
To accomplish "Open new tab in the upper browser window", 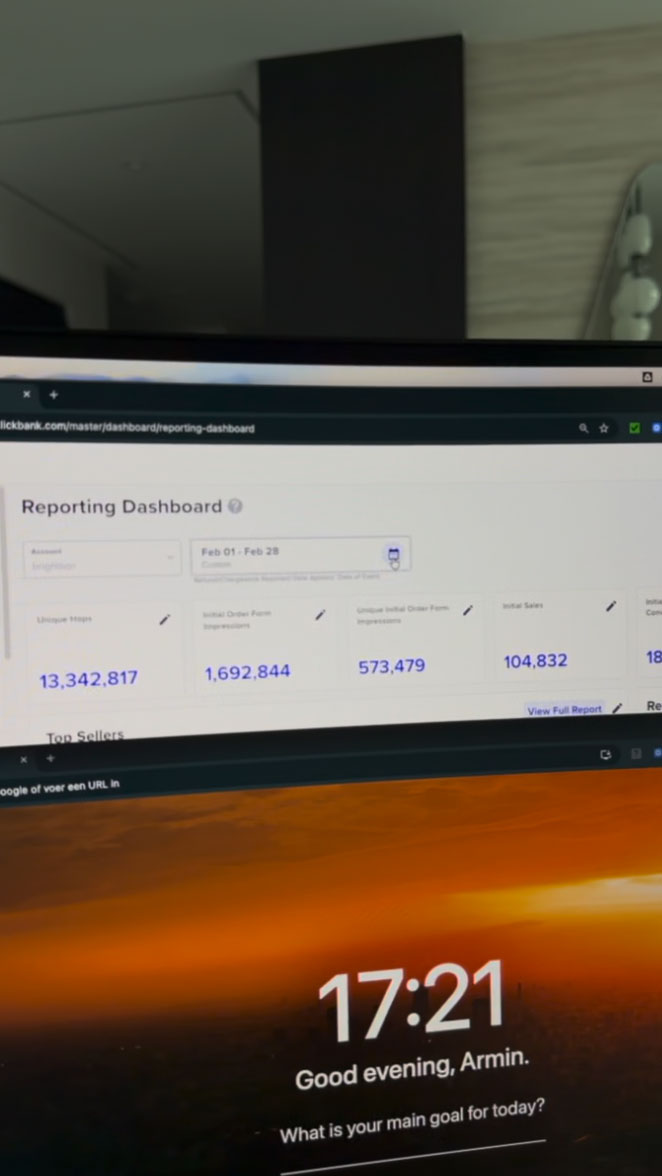I will (53, 395).
